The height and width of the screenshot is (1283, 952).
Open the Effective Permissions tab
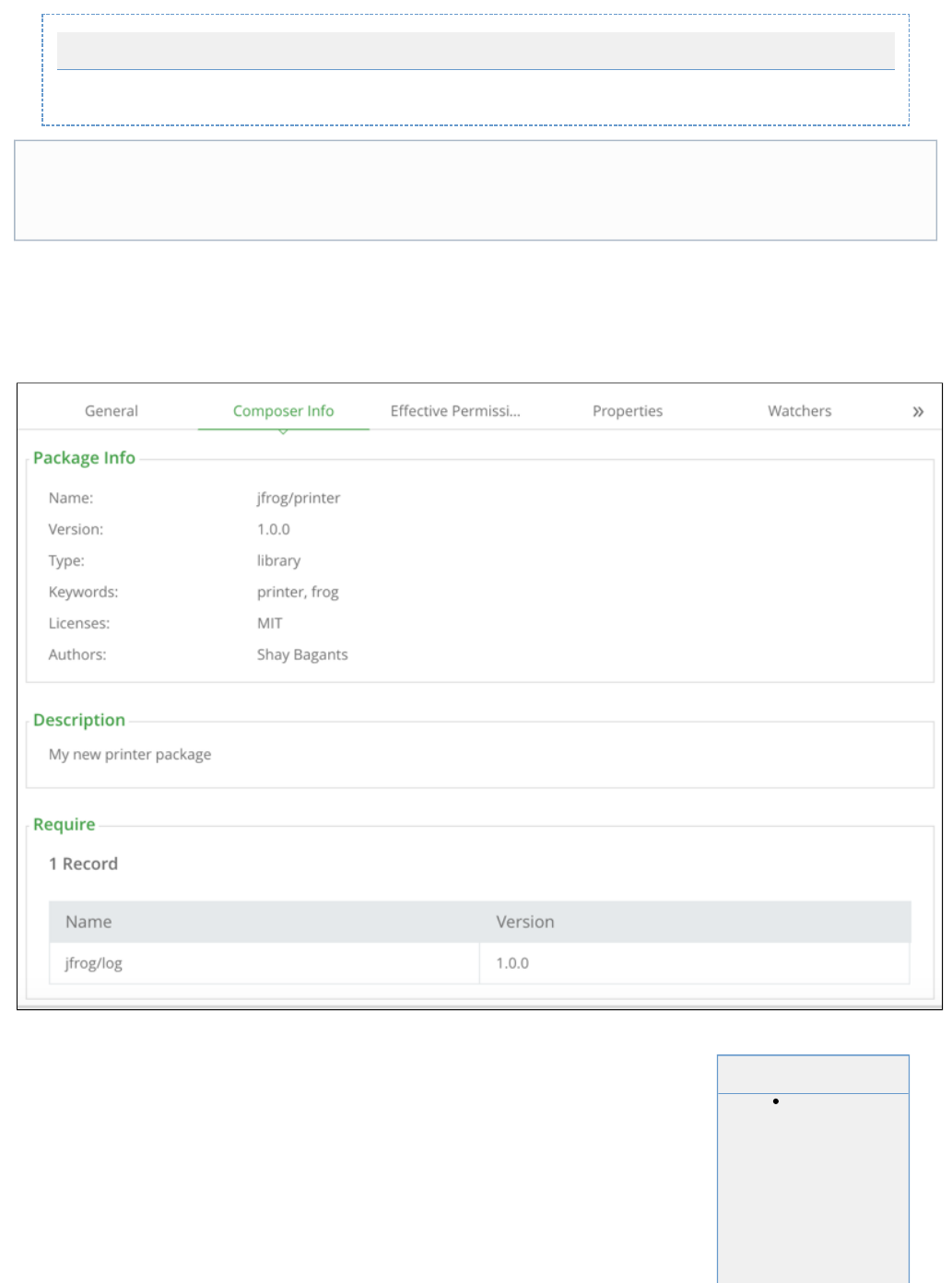455,411
